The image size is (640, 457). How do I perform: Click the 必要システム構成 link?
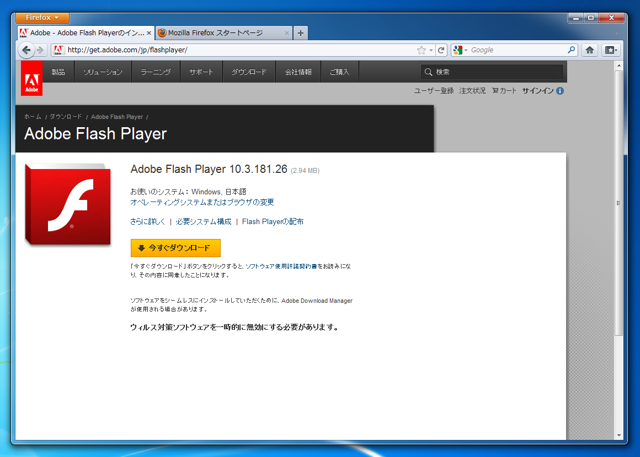tap(203, 222)
